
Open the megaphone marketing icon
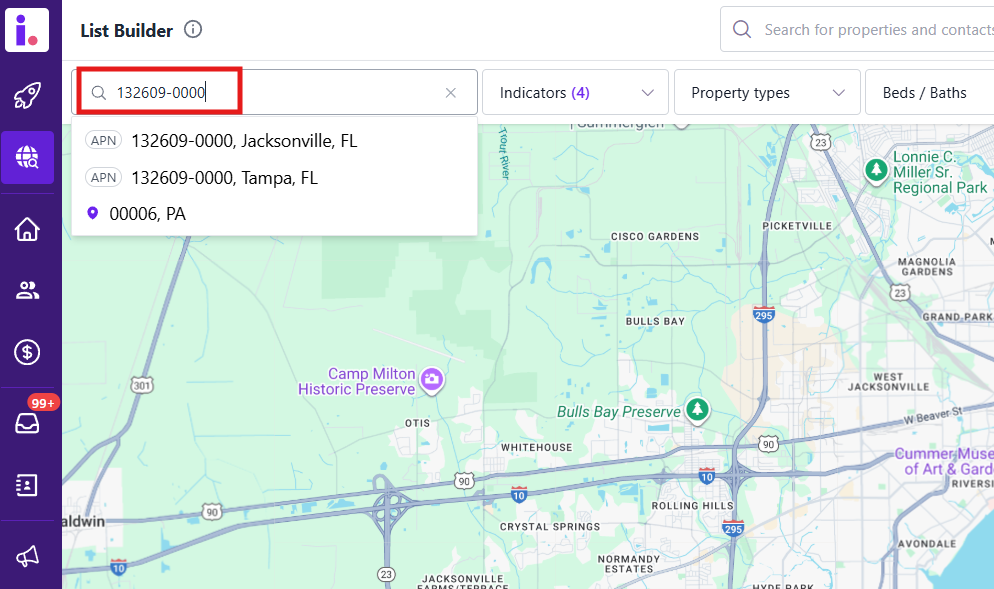[27, 556]
